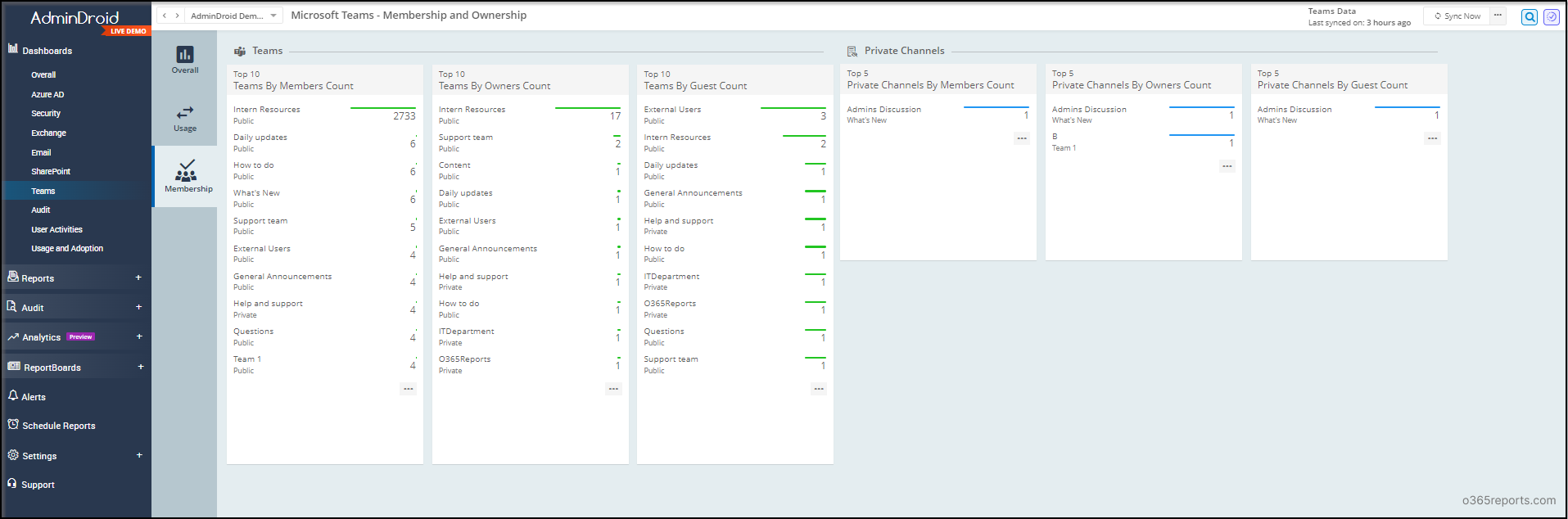Image resolution: width=1568 pixels, height=519 pixels.
Task: Select the Teams dashboard menu item
Action: point(43,191)
